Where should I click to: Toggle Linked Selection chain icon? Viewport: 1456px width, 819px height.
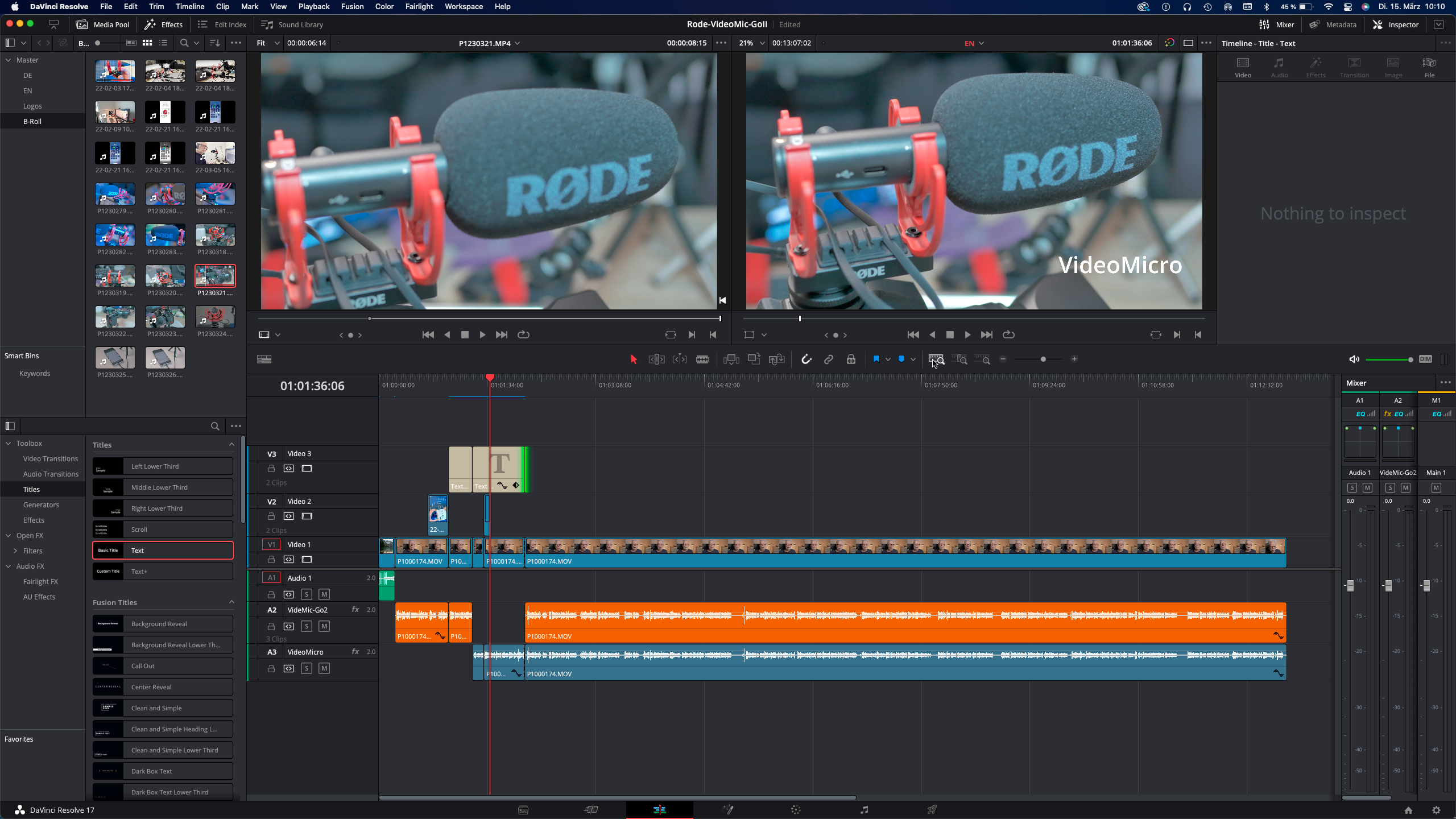coord(829,359)
